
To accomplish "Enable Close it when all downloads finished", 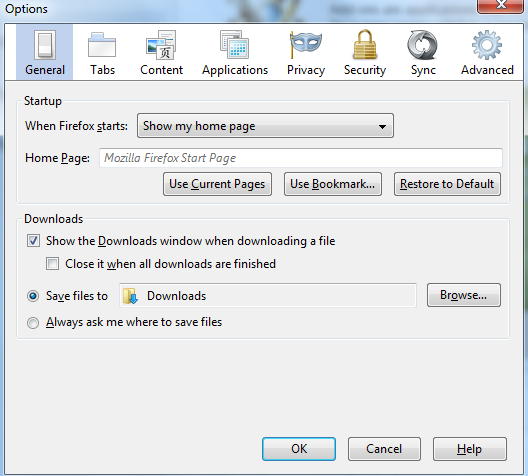I will (53, 264).
